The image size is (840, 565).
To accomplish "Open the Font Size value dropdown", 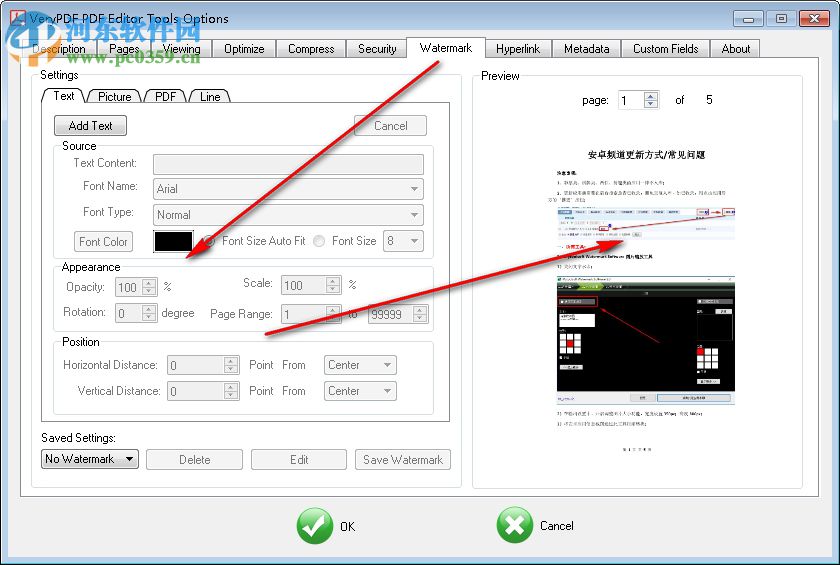I will click(403, 241).
